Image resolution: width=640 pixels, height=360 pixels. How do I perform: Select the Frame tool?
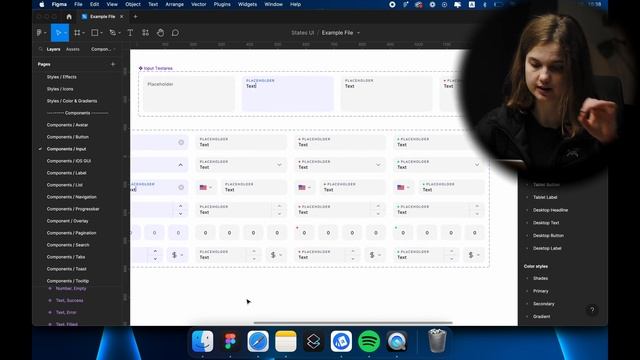click(x=77, y=33)
